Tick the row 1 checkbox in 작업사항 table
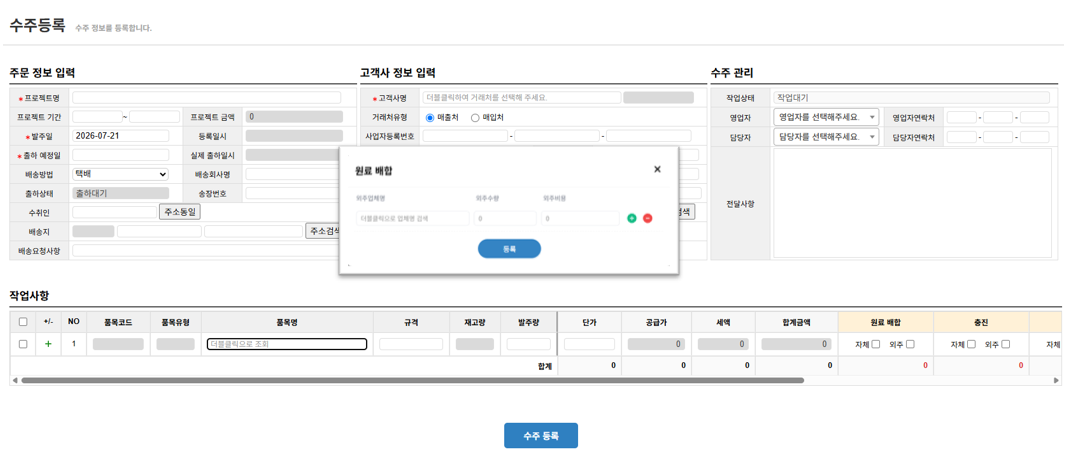The width and height of the screenshot is (1068, 456). [23, 344]
